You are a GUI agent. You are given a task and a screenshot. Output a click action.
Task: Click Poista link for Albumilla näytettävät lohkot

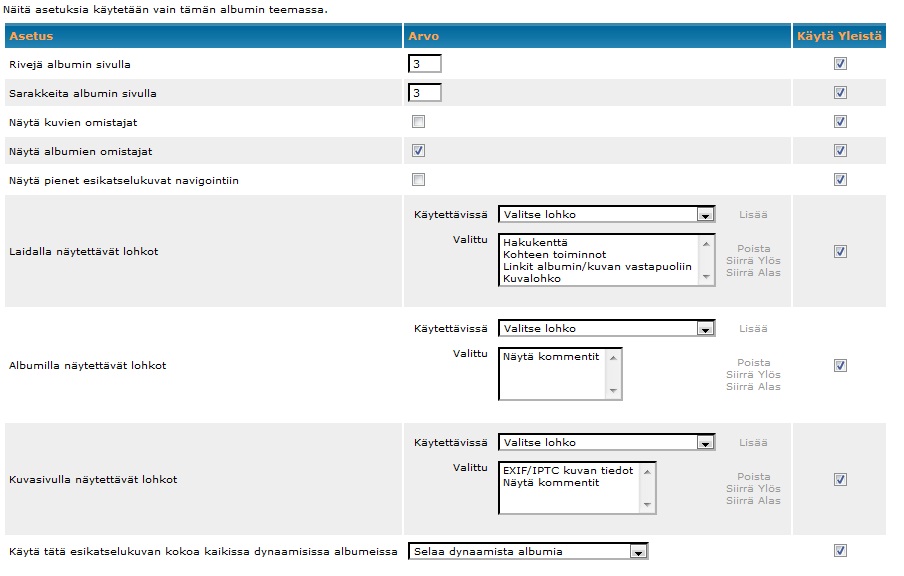coord(754,363)
